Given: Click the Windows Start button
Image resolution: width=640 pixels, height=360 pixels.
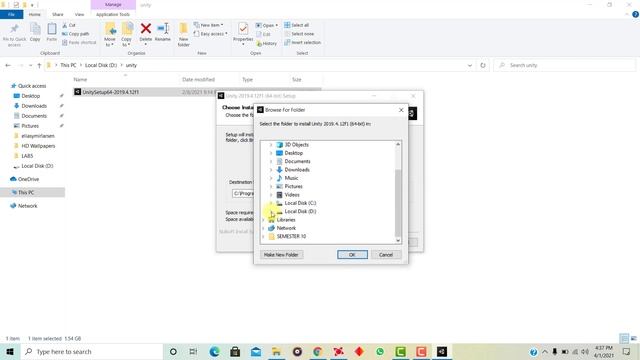Looking at the screenshot, I should 10,351.
